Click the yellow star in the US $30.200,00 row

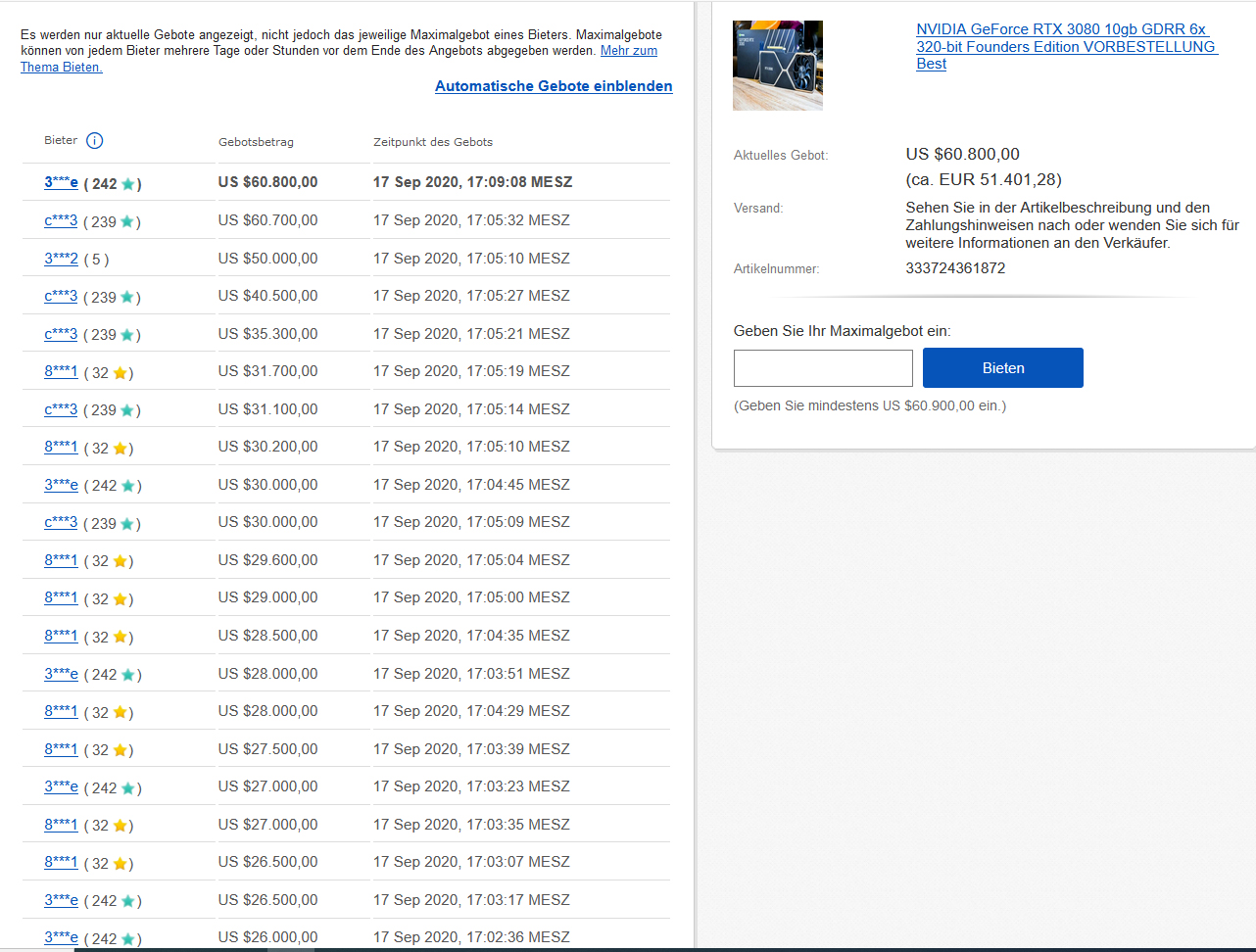click(120, 449)
